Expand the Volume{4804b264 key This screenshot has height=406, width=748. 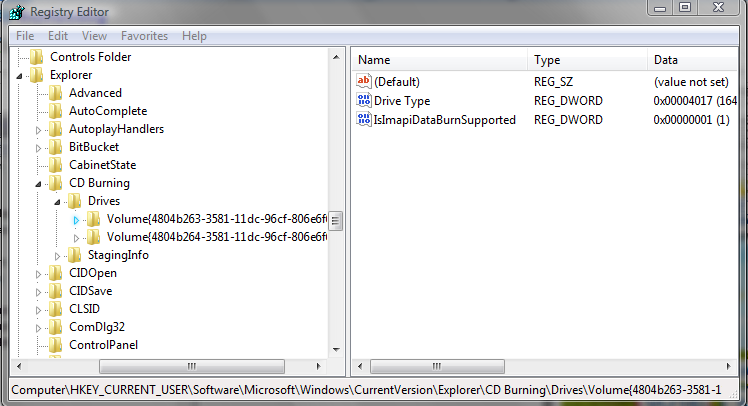click(76, 238)
